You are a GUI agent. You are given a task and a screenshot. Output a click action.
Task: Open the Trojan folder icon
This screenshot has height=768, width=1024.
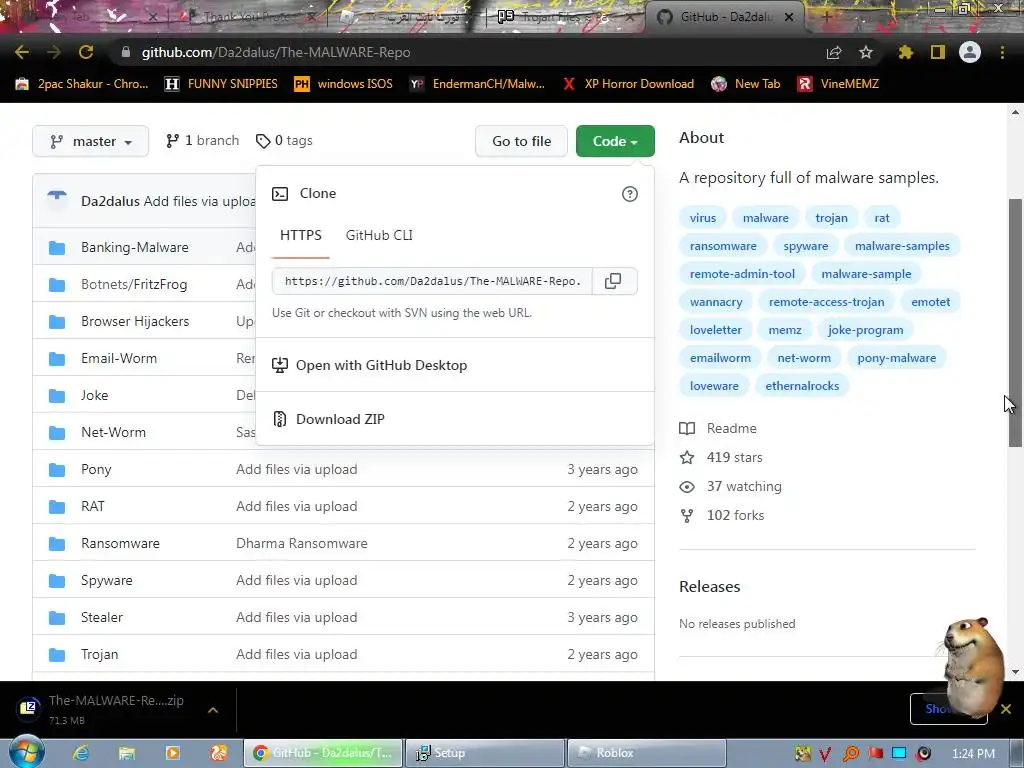point(57,654)
